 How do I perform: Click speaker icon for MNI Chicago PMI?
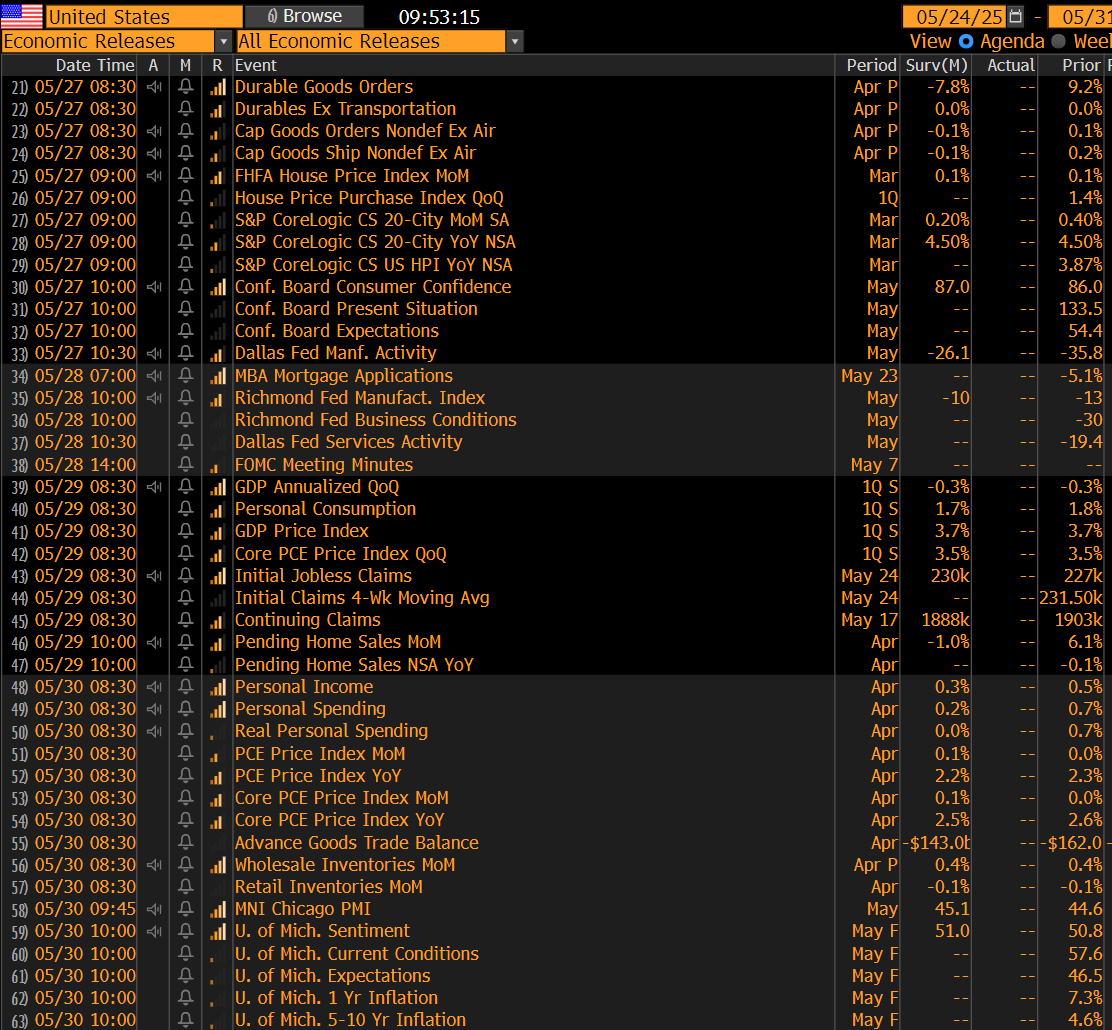coord(154,909)
